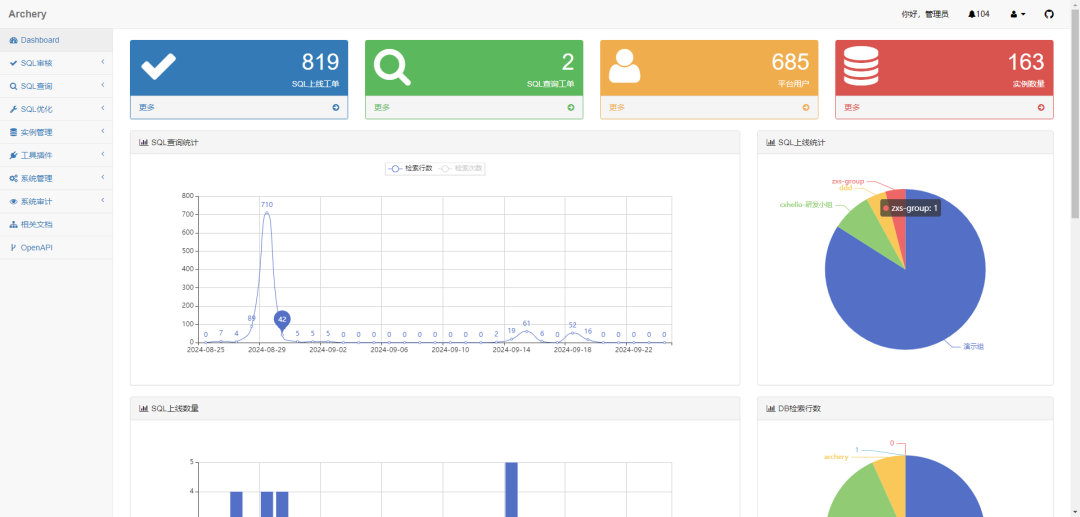1080x517 pixels.
Task: Expand the 实例管理 sidebar menu
Action: pos(55,132)
